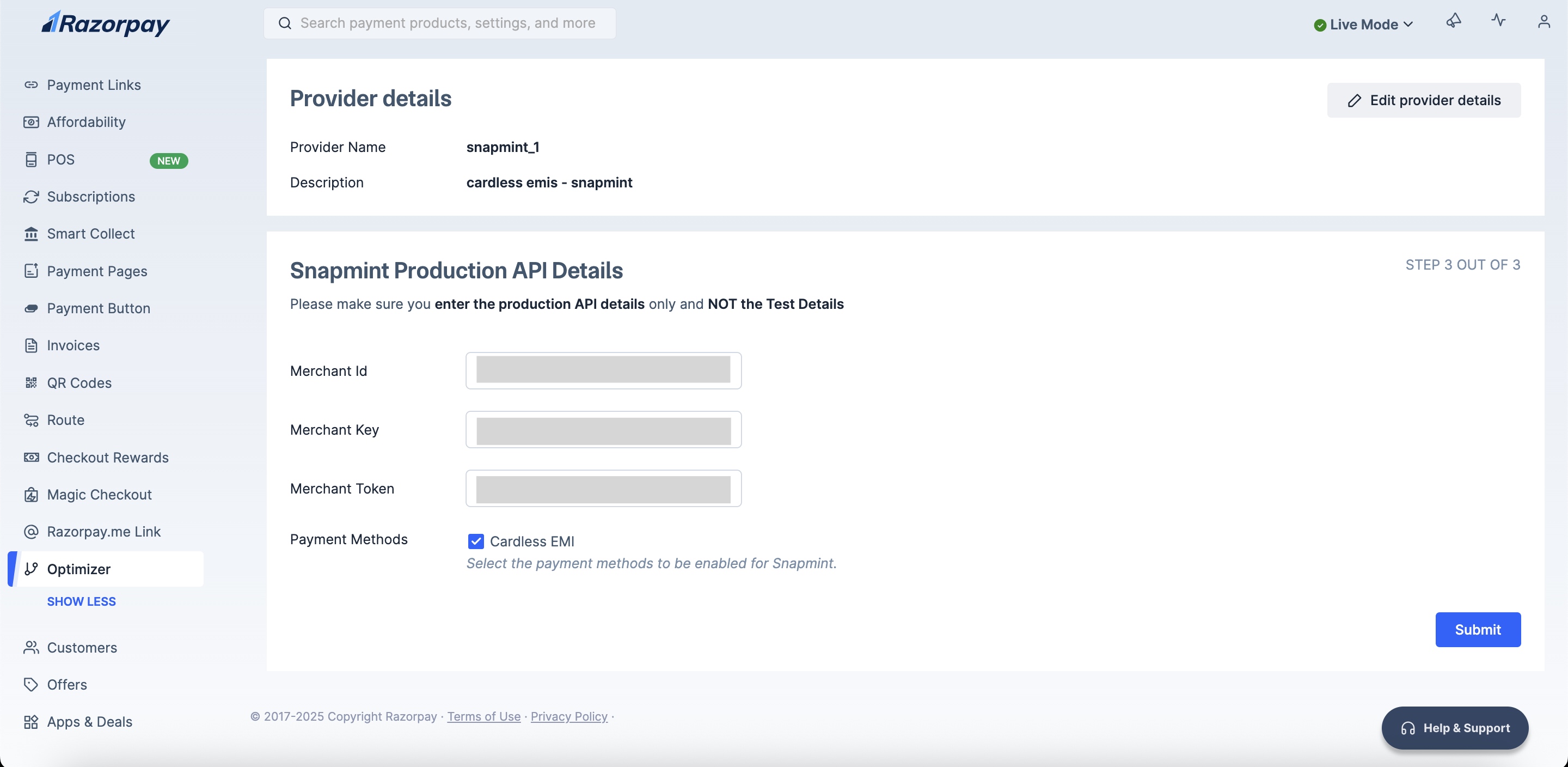Open the Privacy Policy link
This screenshot has width=1568, height=767.
569,716
